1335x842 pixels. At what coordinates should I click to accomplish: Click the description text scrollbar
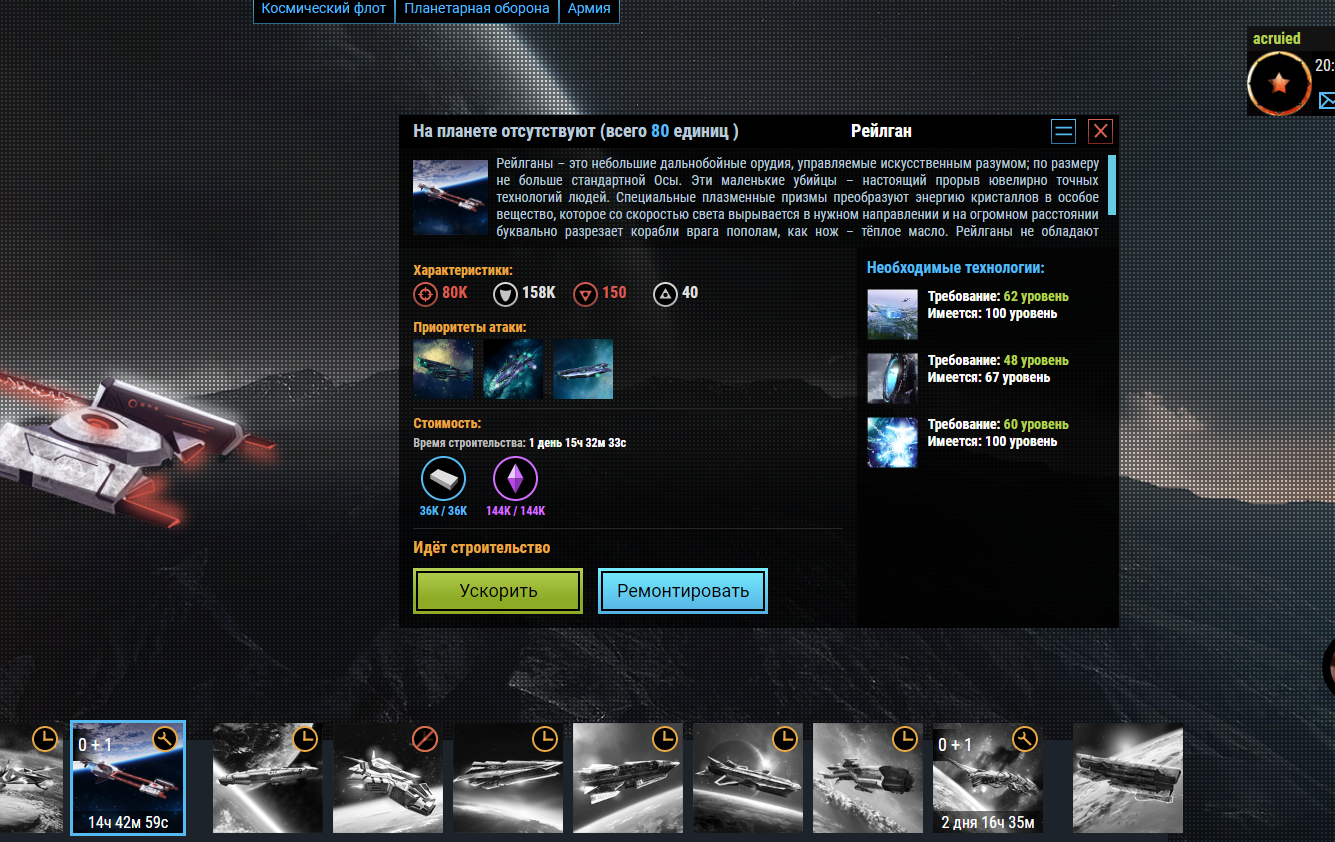click(x=1112, y=185)
